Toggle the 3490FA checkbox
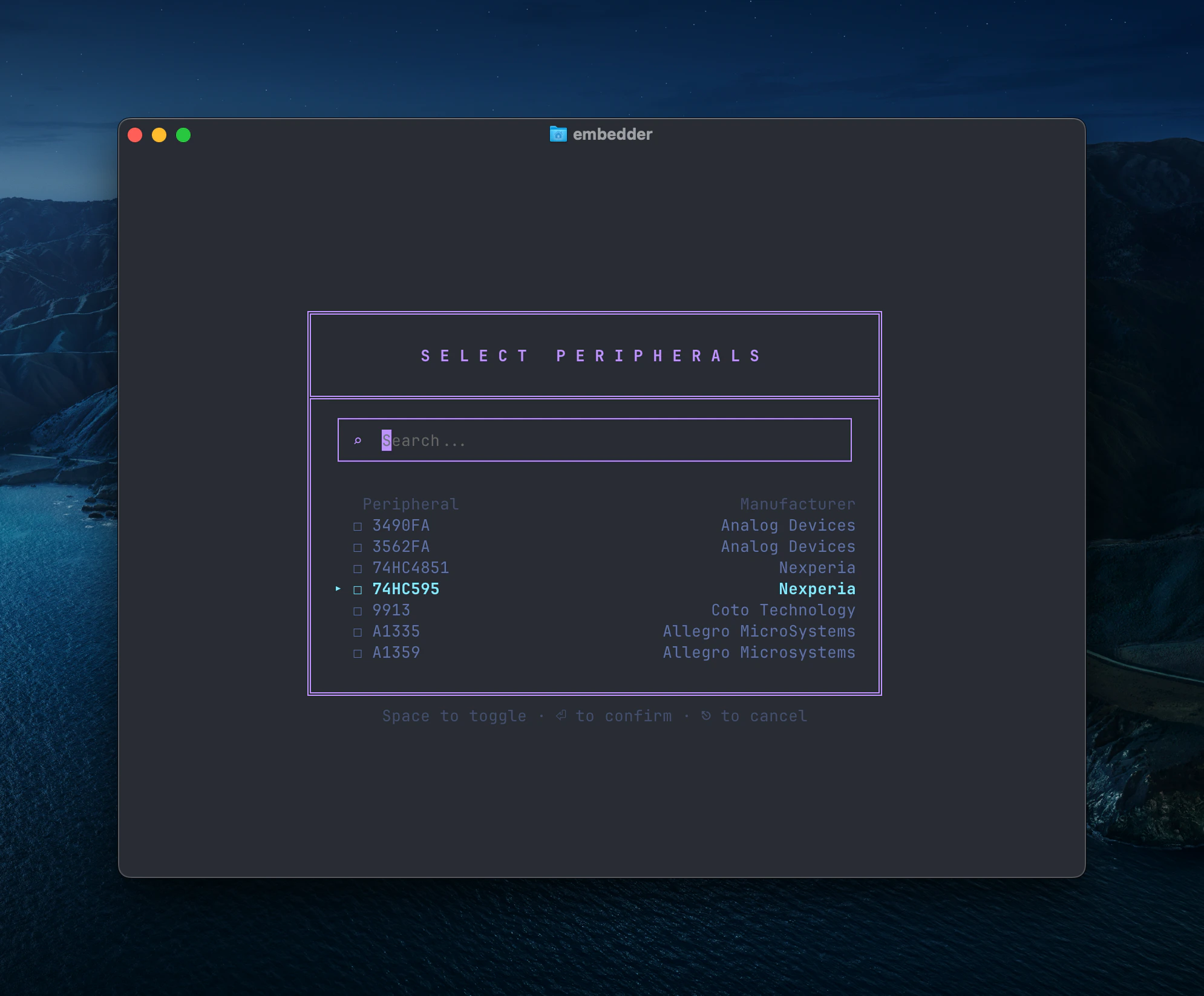 (x=358, y=526)
